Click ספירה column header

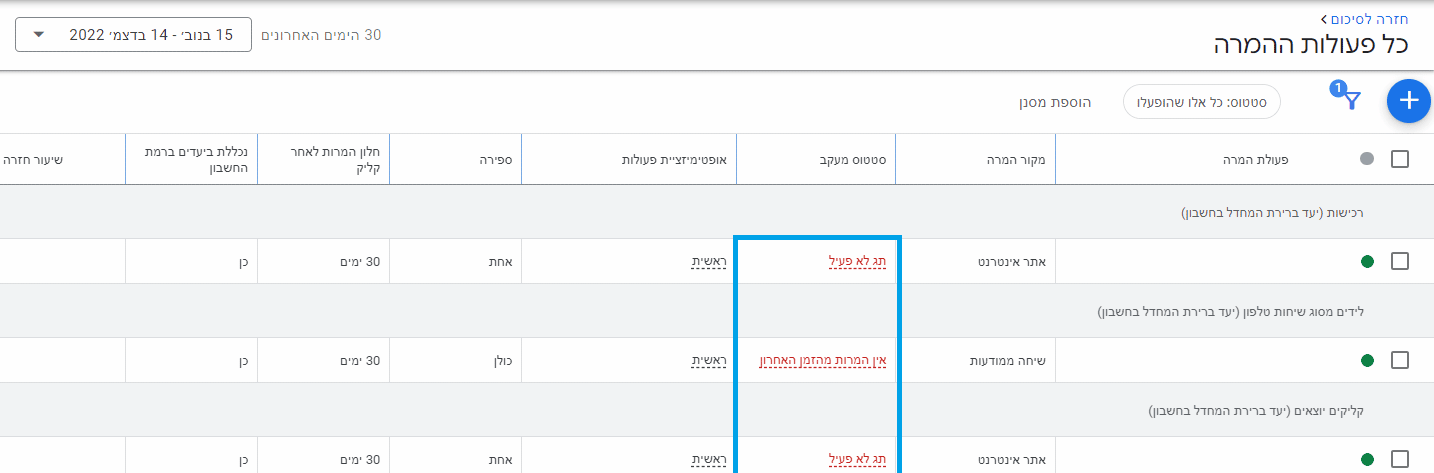[x=497, y=159]
